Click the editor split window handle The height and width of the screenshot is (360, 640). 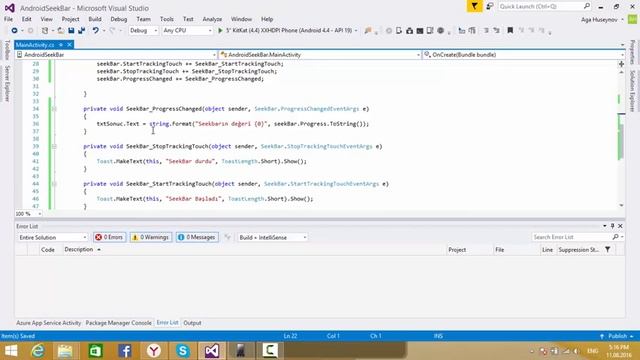(x=621, y=64)
